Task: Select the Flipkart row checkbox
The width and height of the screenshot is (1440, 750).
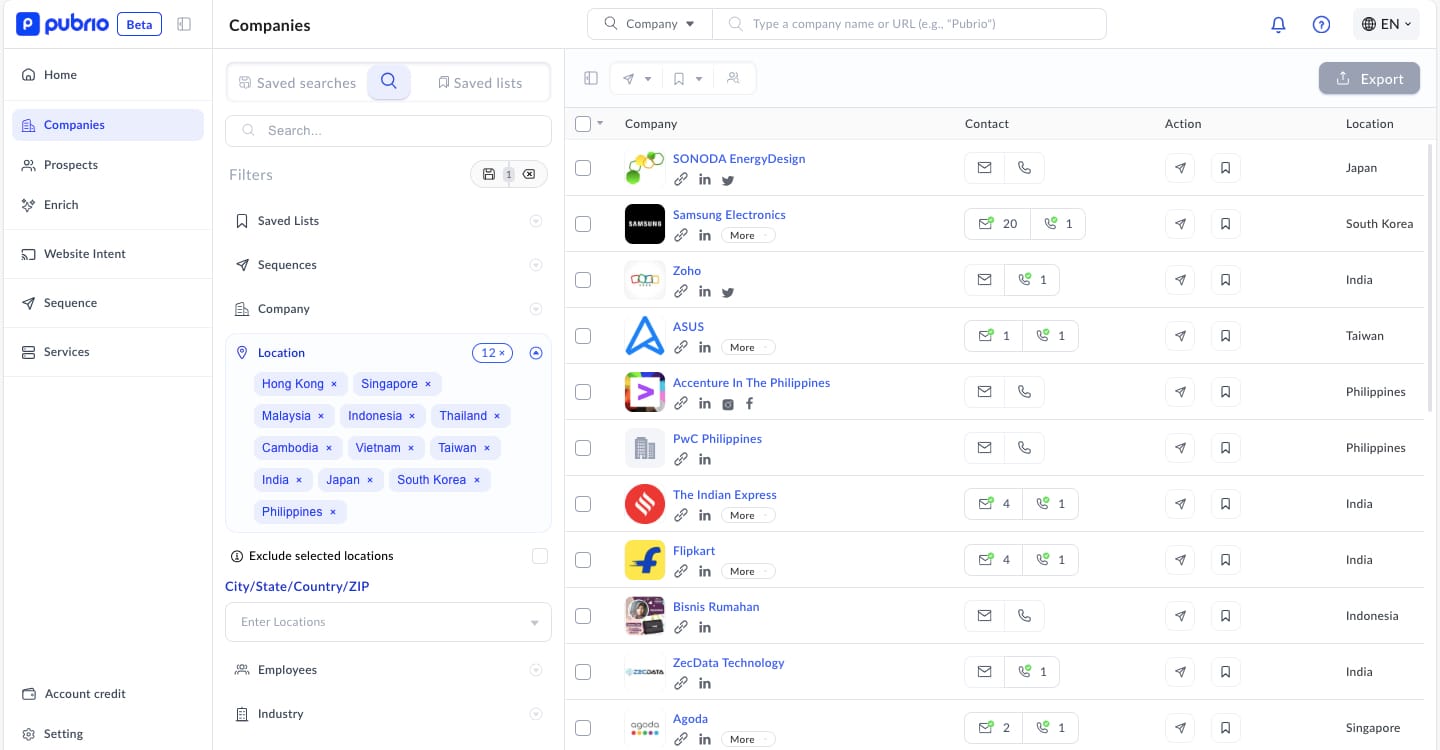Action: click(583, 560)
